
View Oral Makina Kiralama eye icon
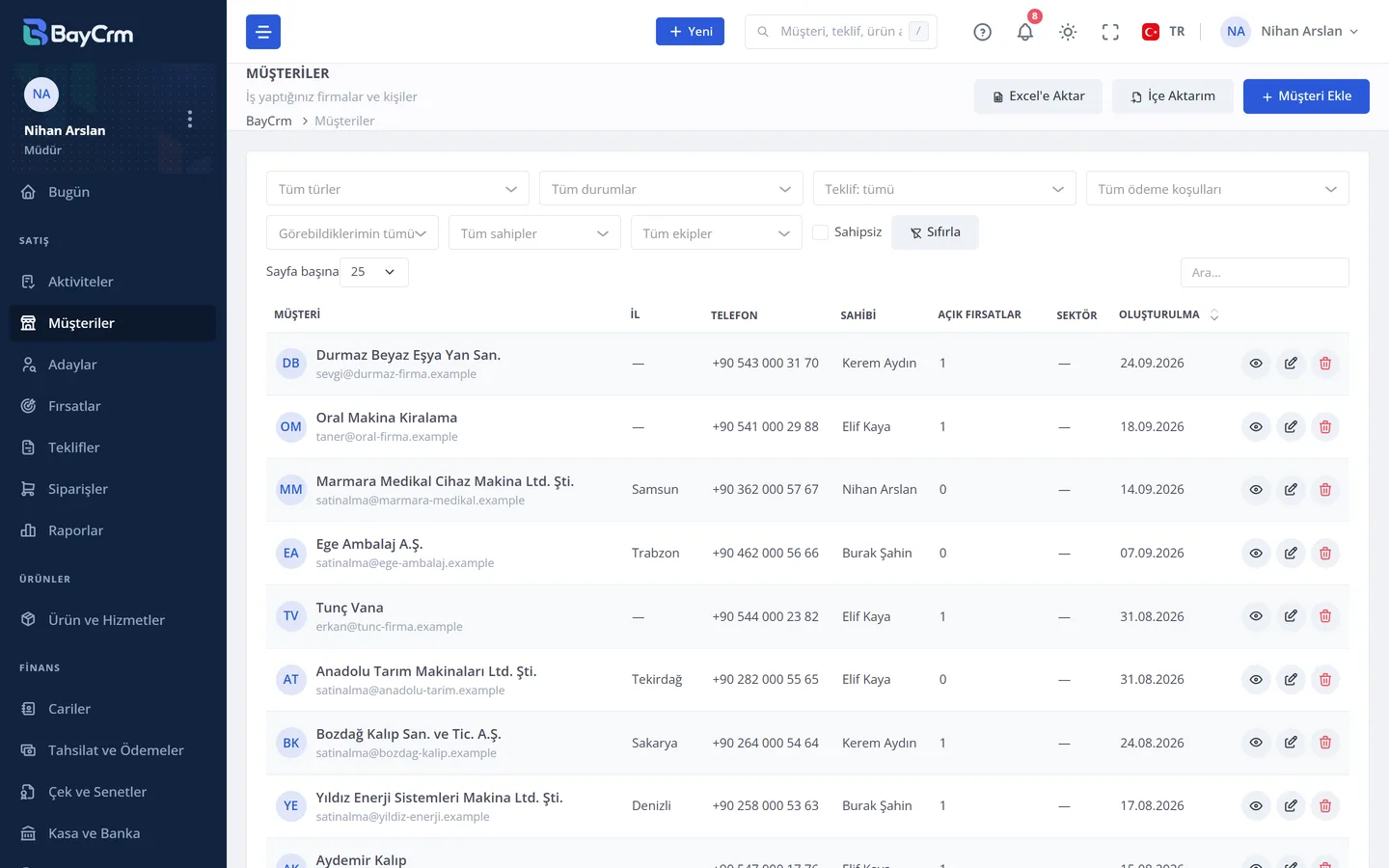tap(1256, 426)
